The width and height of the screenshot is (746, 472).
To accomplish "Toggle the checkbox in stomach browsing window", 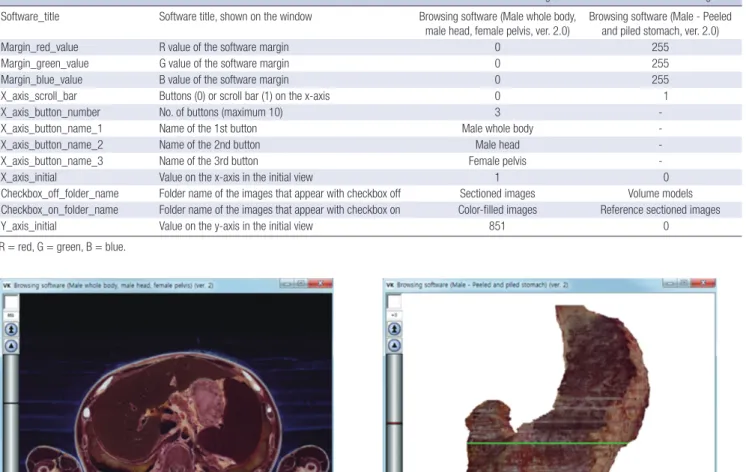I will [394, 302].
